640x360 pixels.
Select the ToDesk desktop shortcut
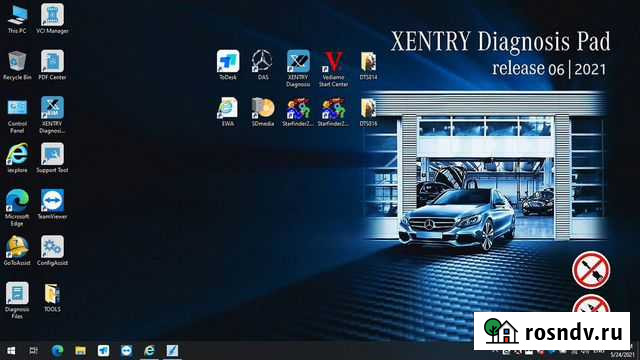point(228,65)
